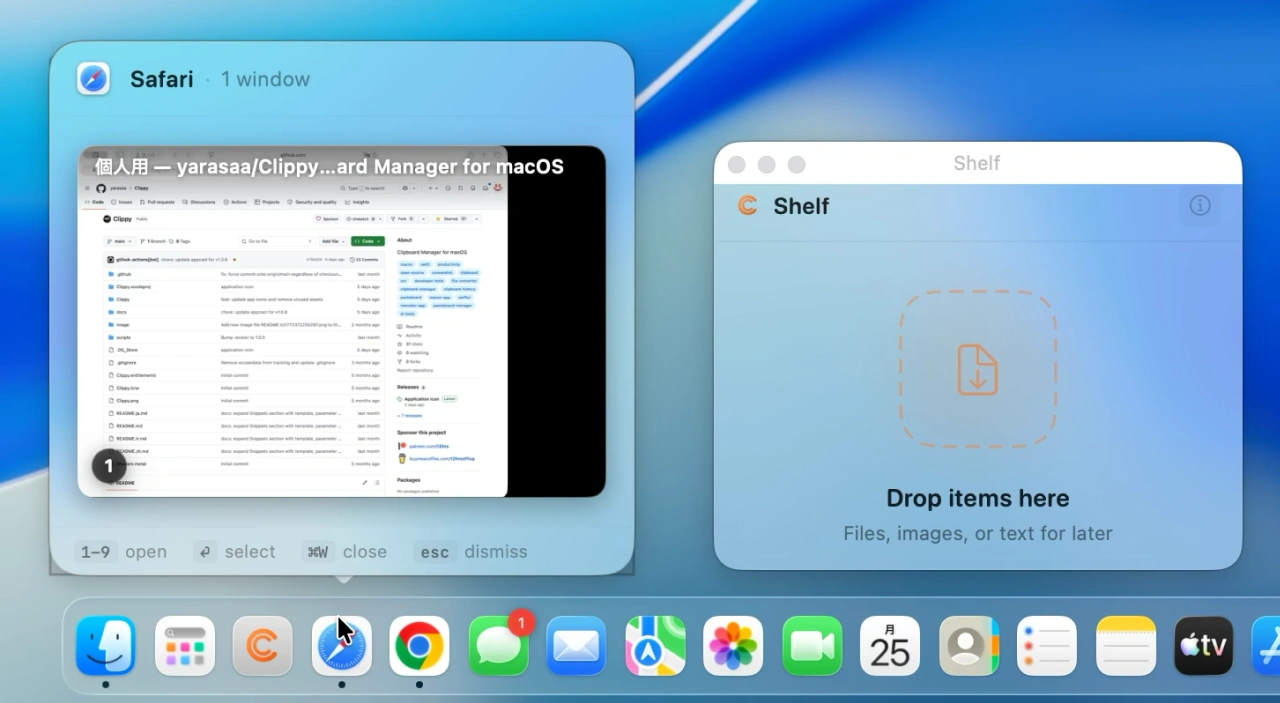
Task: Click the '⌘W close' shortcut hint
Action: tap(345, 551)
